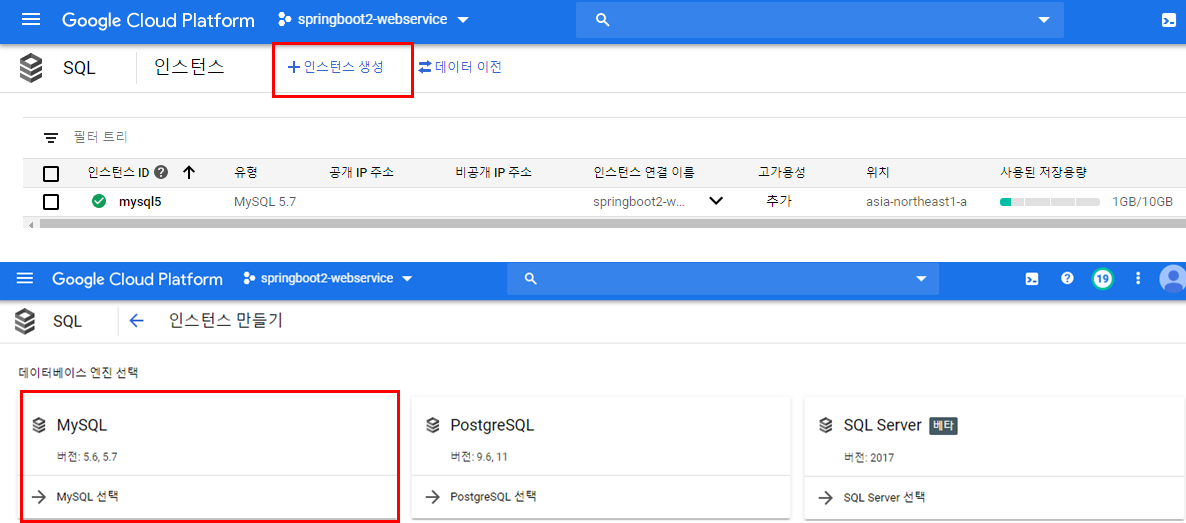Click 추가 in the 고가용성 column
1186x523 pixels.
(779, 201)
